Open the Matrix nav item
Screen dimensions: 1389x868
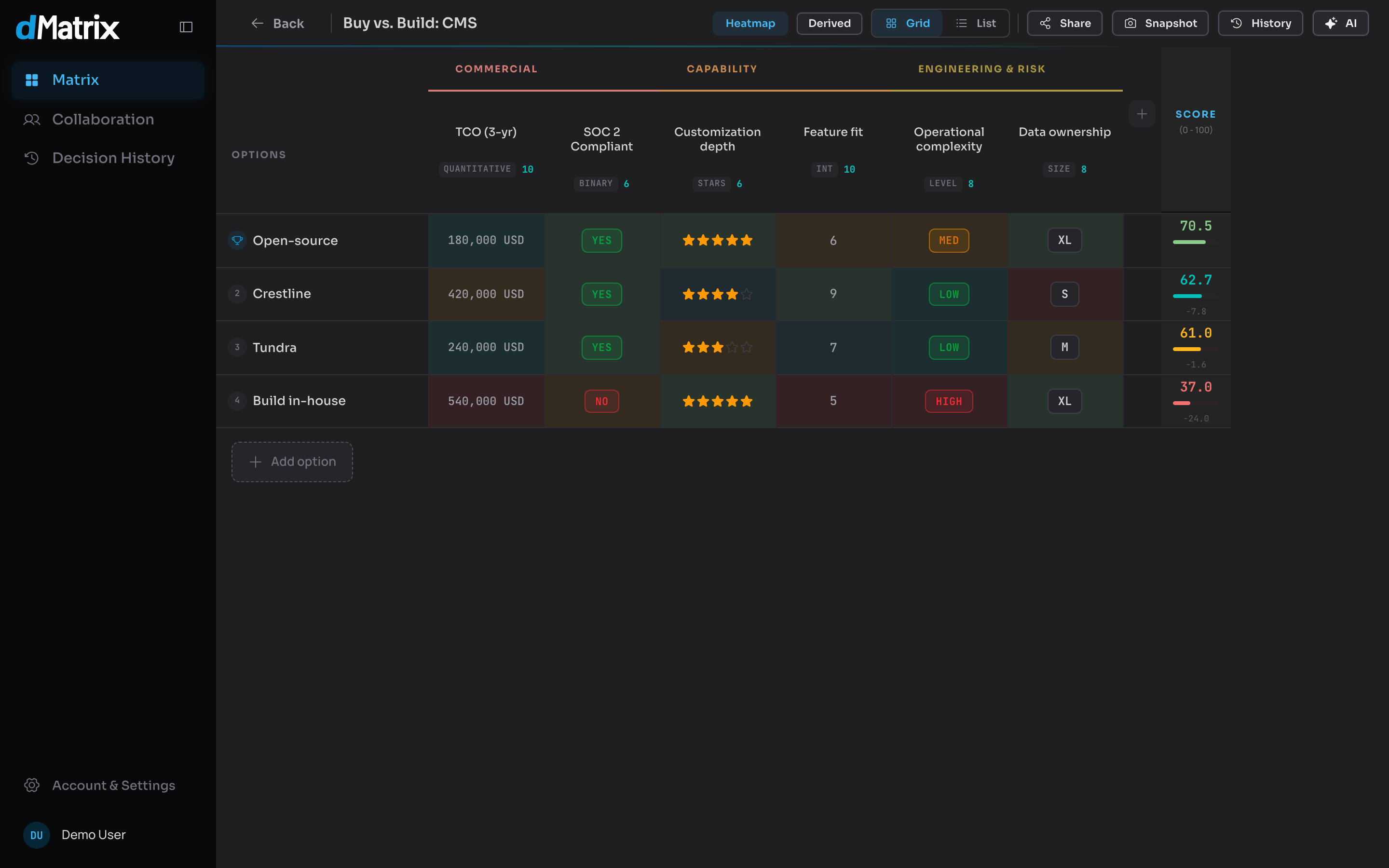(108, 80)
